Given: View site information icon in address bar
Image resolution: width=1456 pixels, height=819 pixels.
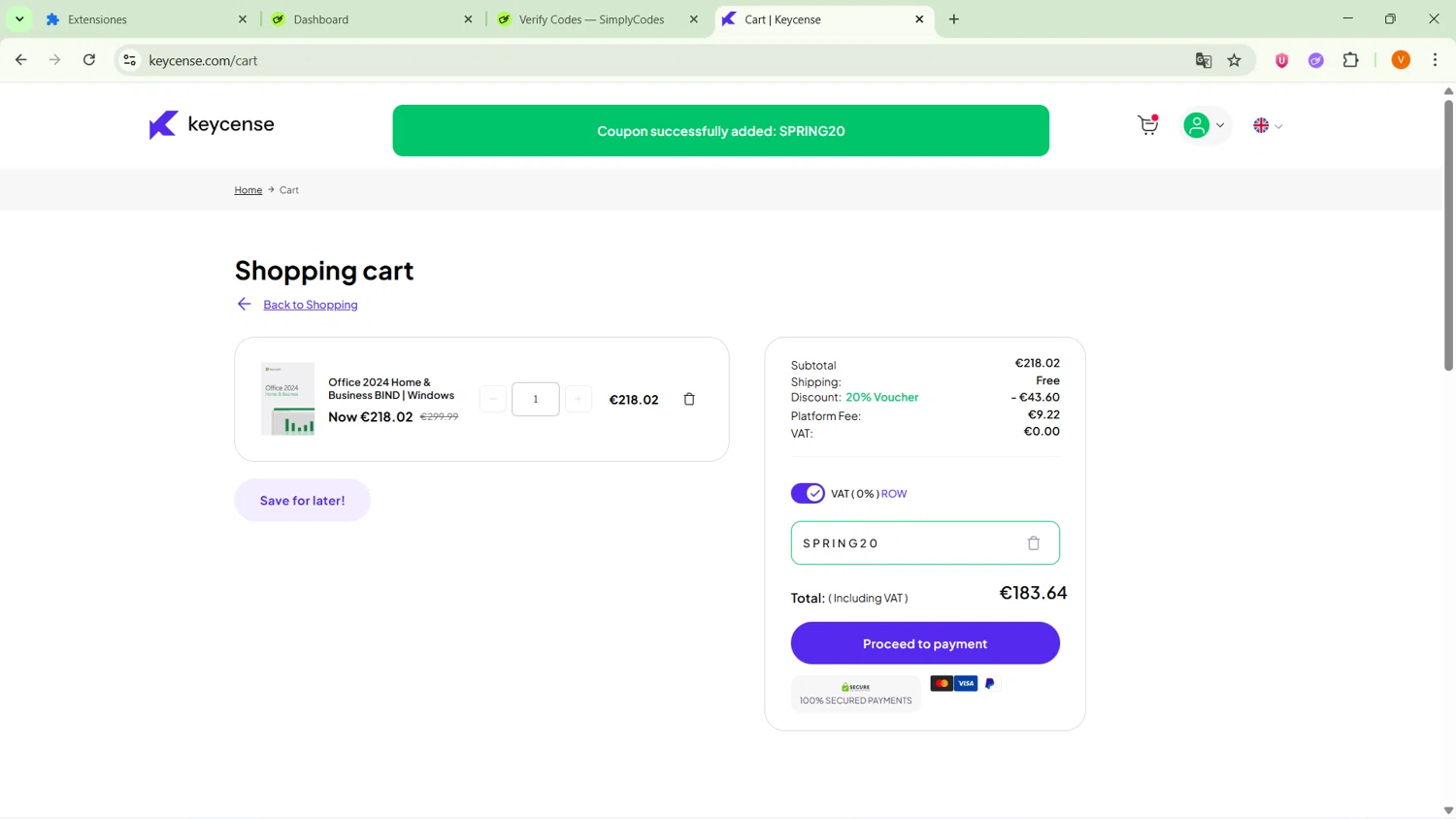Looking at the screenshot, I should coord(129,60).
